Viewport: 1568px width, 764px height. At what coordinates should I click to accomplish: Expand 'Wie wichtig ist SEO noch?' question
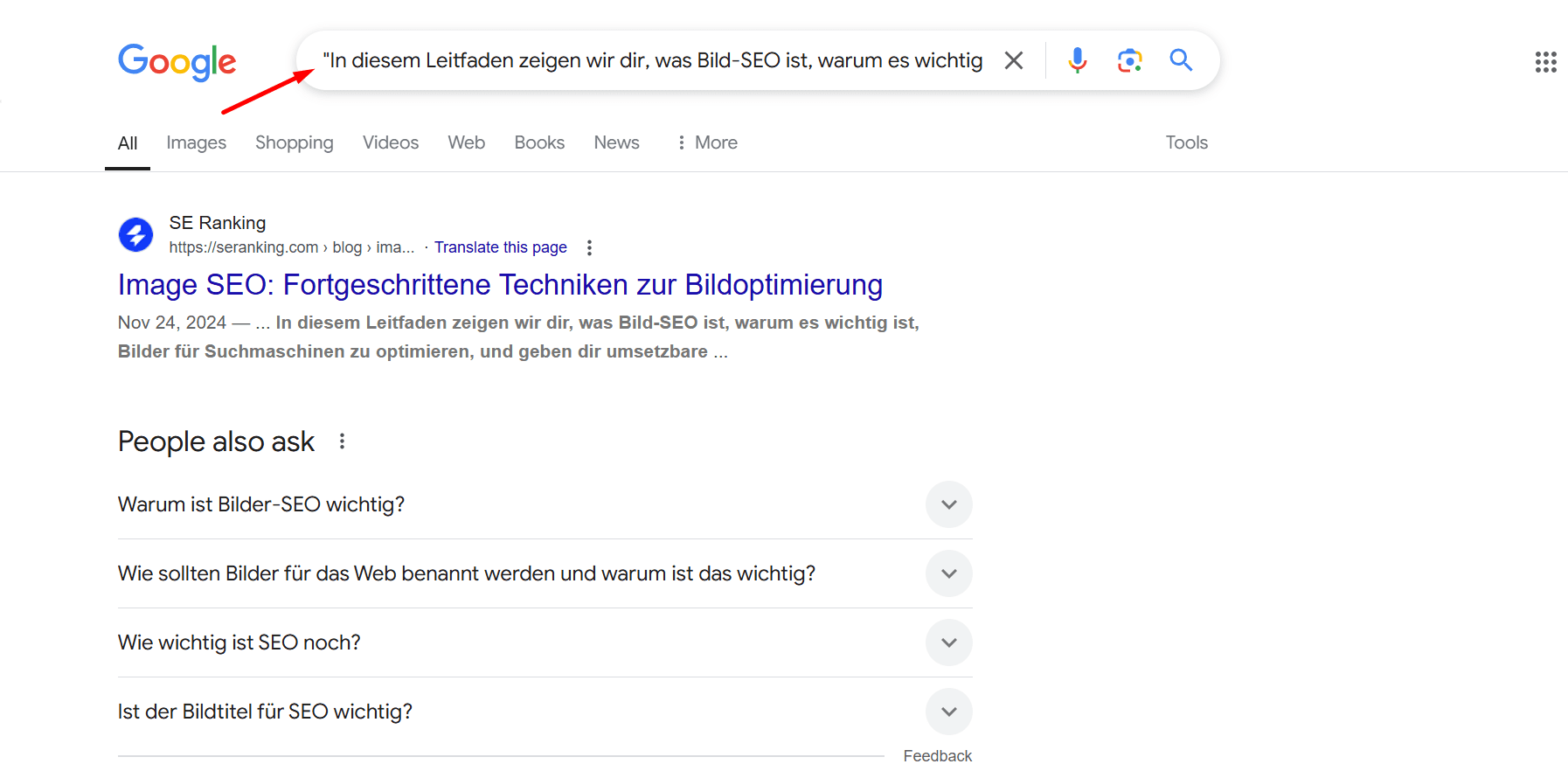(x=545, y=642)
